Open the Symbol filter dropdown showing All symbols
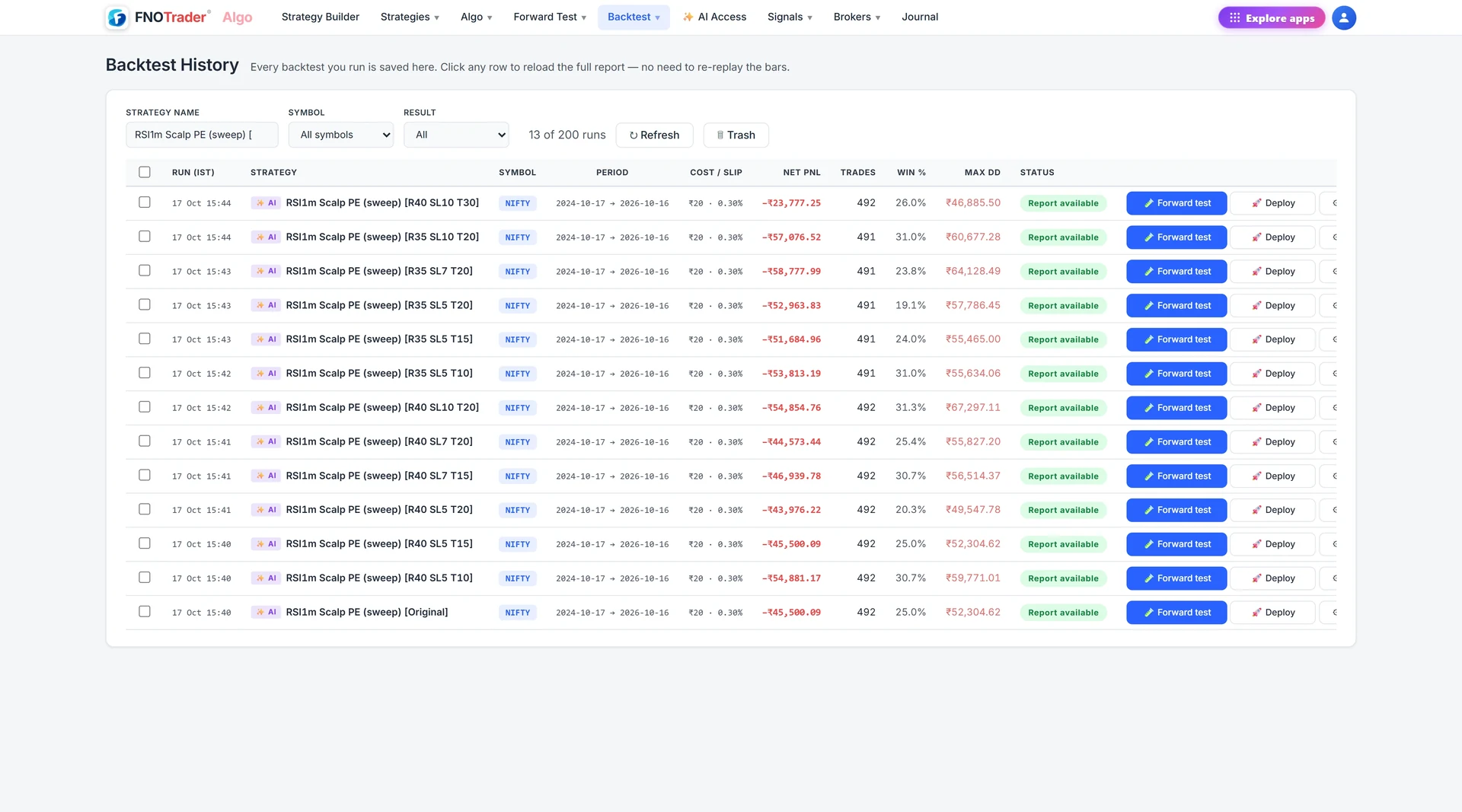The width and height of the screenshot is (1462, 812). pos(340,135)
